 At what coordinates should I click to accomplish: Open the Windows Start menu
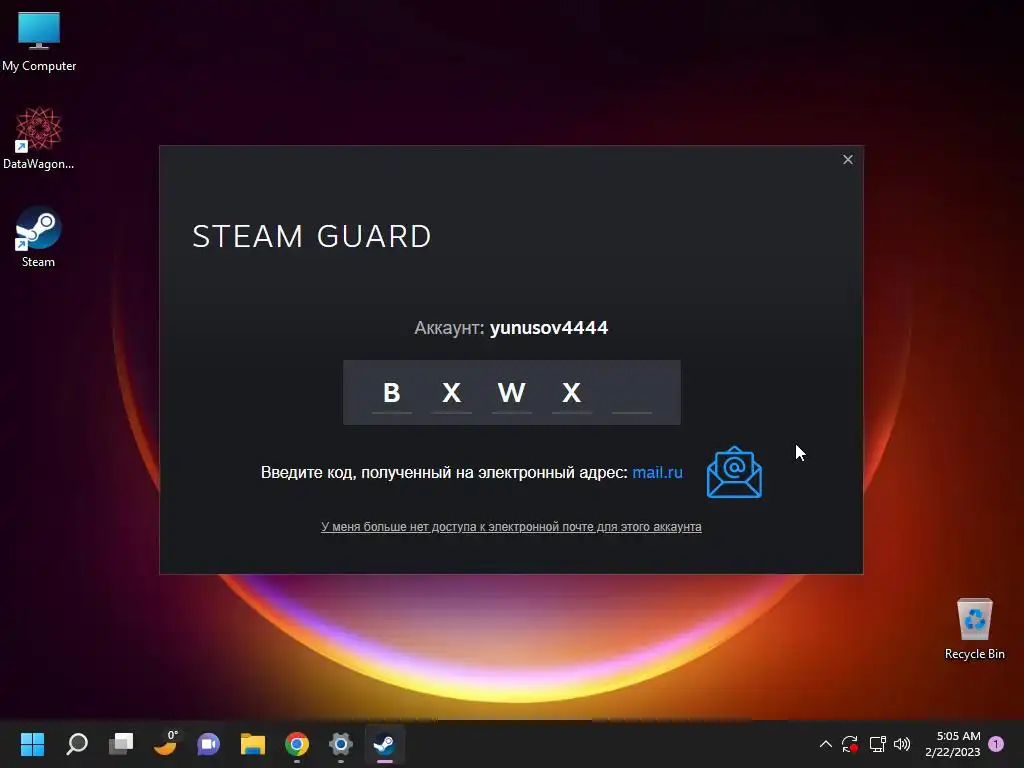(x=32, y=744)
